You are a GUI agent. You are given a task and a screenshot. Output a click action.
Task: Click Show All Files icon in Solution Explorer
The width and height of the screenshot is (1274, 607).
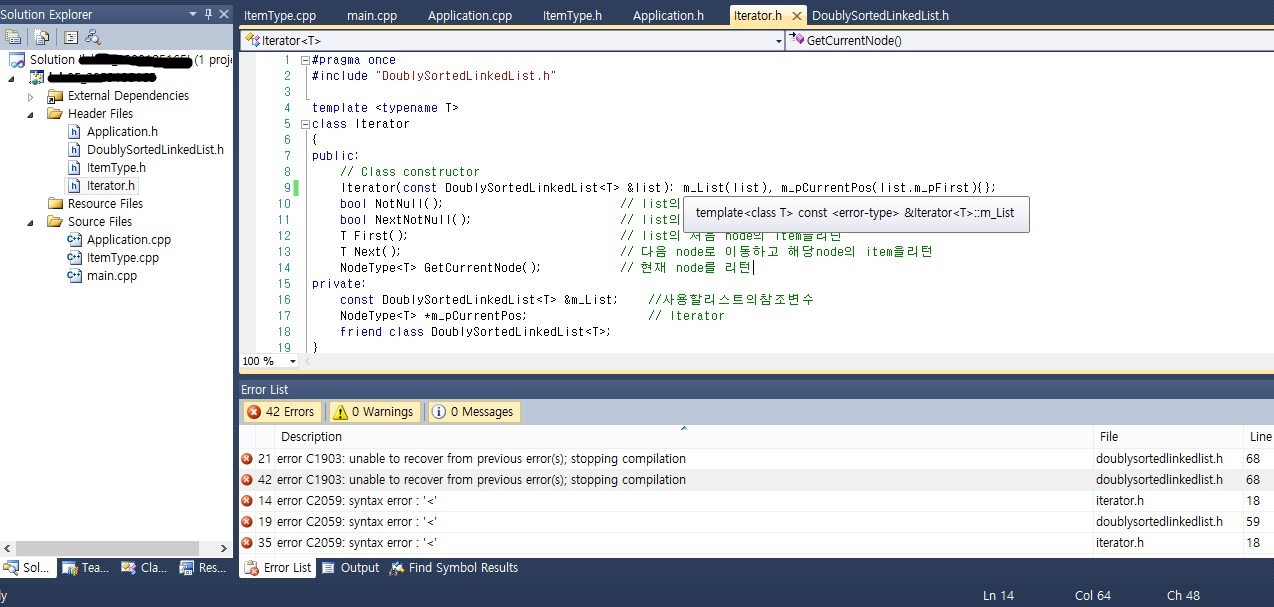41,37
